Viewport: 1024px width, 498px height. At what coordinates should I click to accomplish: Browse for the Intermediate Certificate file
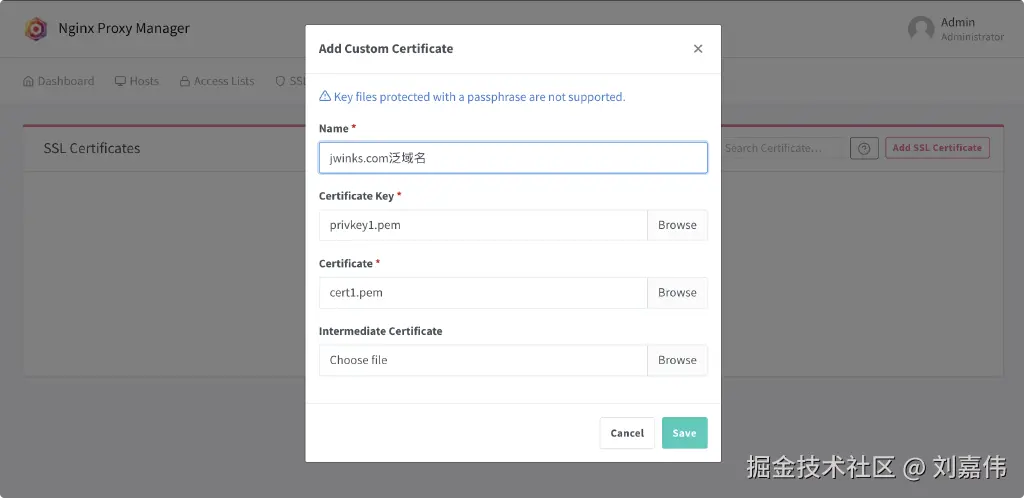click(x=677, y=360)
